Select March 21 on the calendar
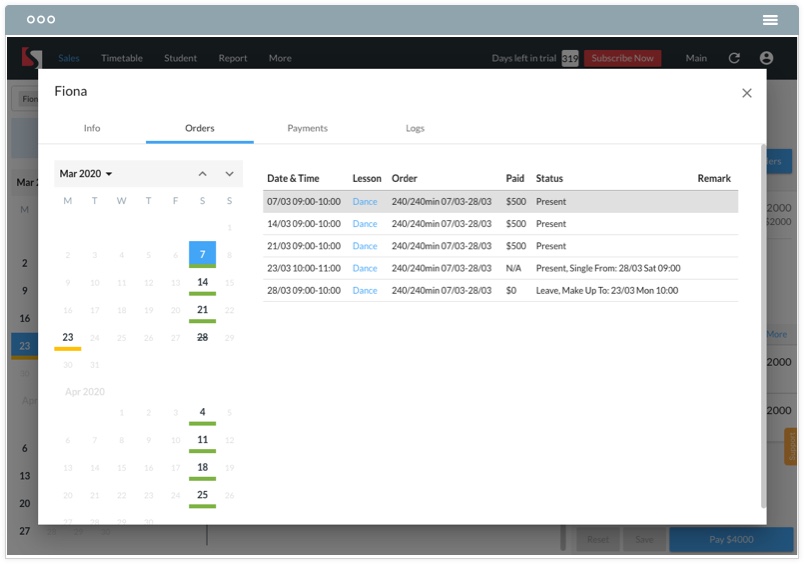This screenshot has height=564, width=804. coord(202,310)
